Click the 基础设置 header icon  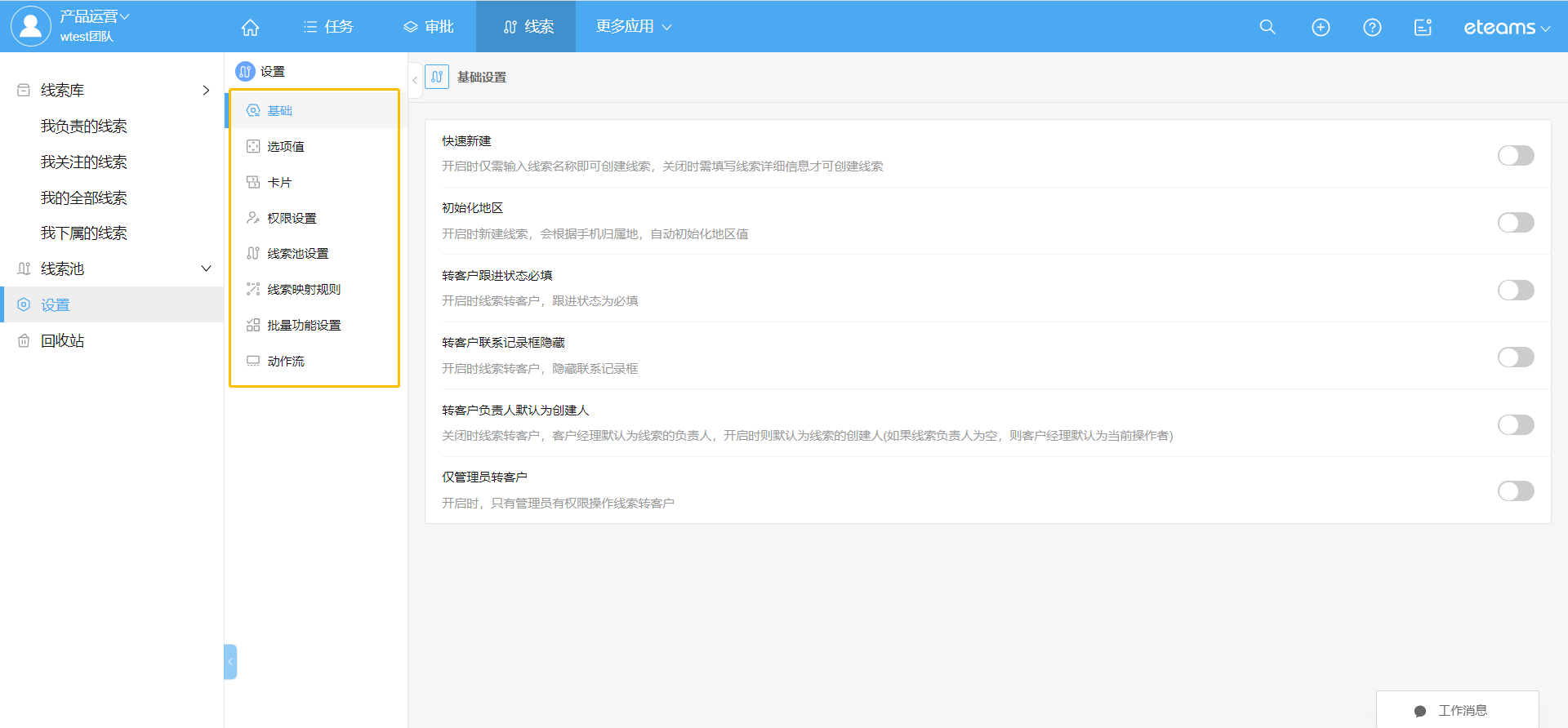coord(437,77)
